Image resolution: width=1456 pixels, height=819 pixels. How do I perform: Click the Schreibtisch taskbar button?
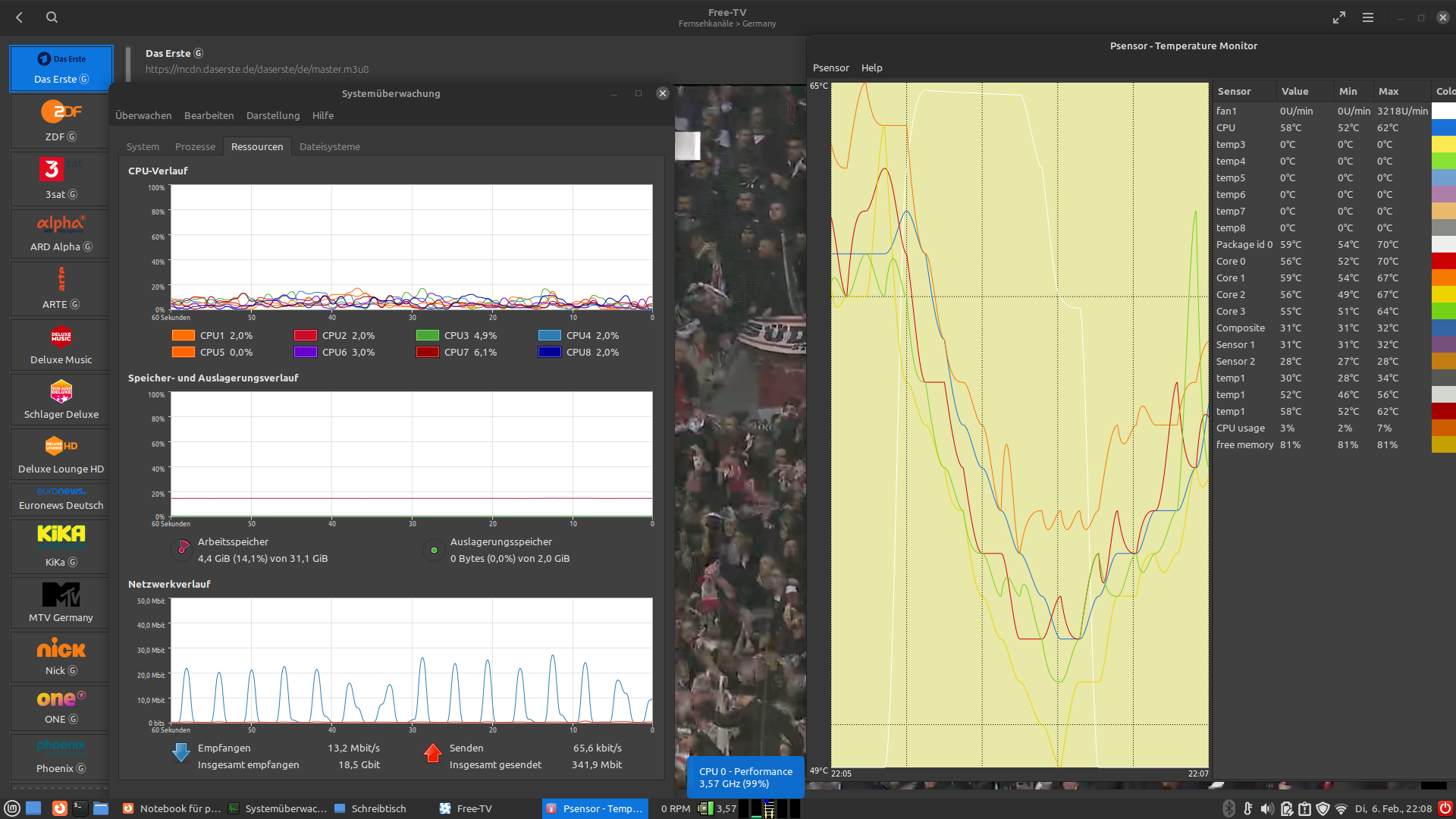pyautogui.click(x=370, y=808)
